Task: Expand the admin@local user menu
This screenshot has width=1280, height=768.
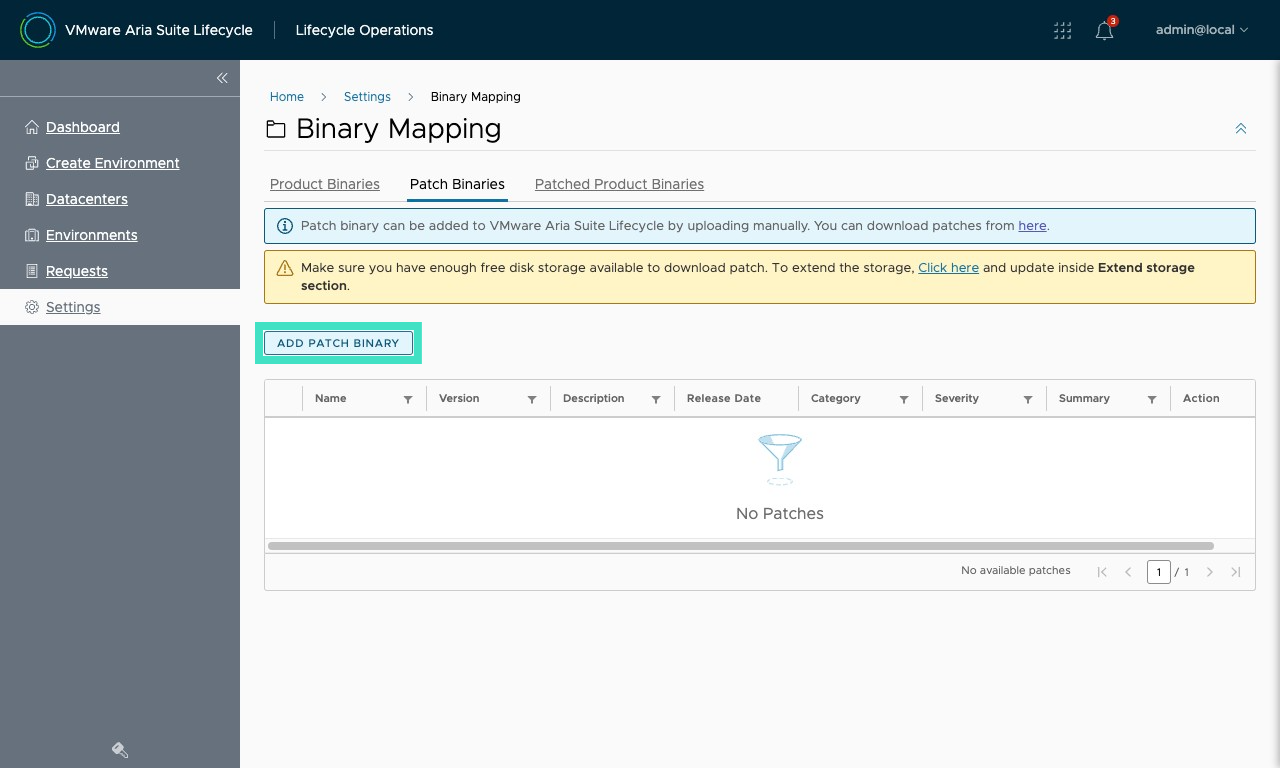Action: [1202, 30]
